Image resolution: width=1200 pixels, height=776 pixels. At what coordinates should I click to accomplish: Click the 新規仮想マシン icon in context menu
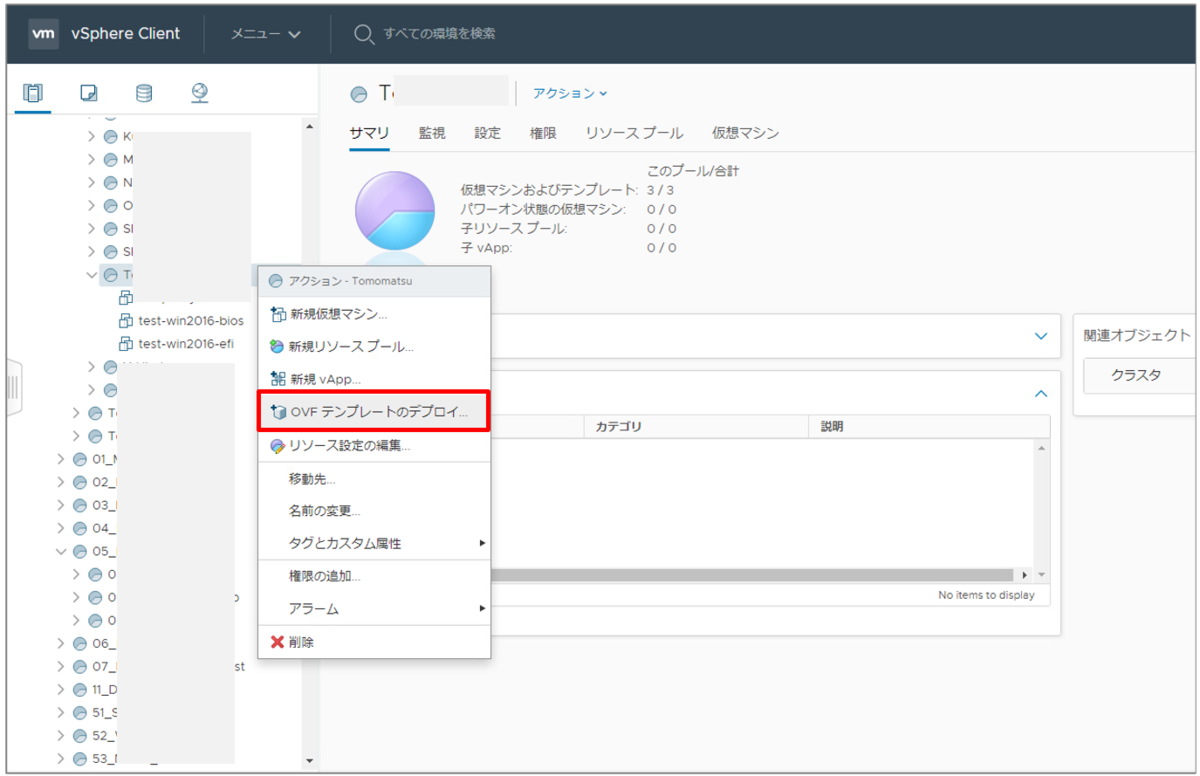pyautogui.click(x=278, y=314)
